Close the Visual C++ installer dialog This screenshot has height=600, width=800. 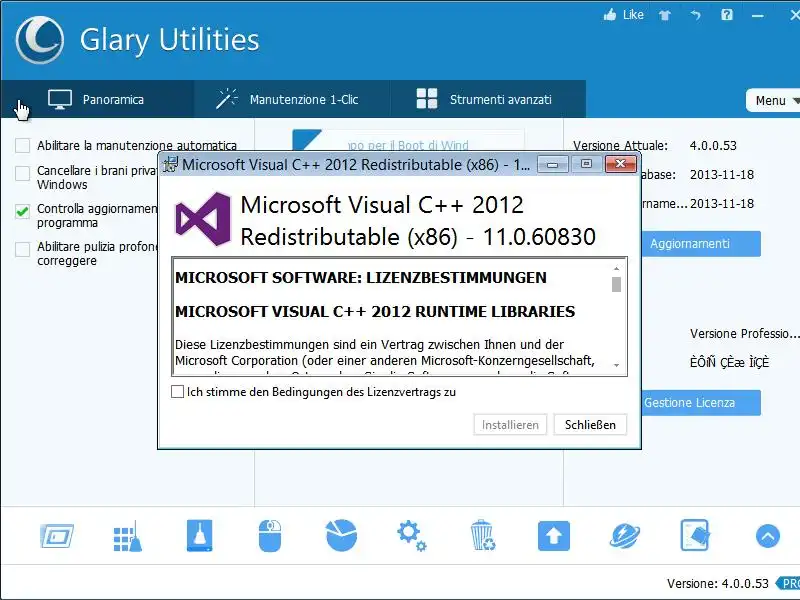[x=620, y=164]
